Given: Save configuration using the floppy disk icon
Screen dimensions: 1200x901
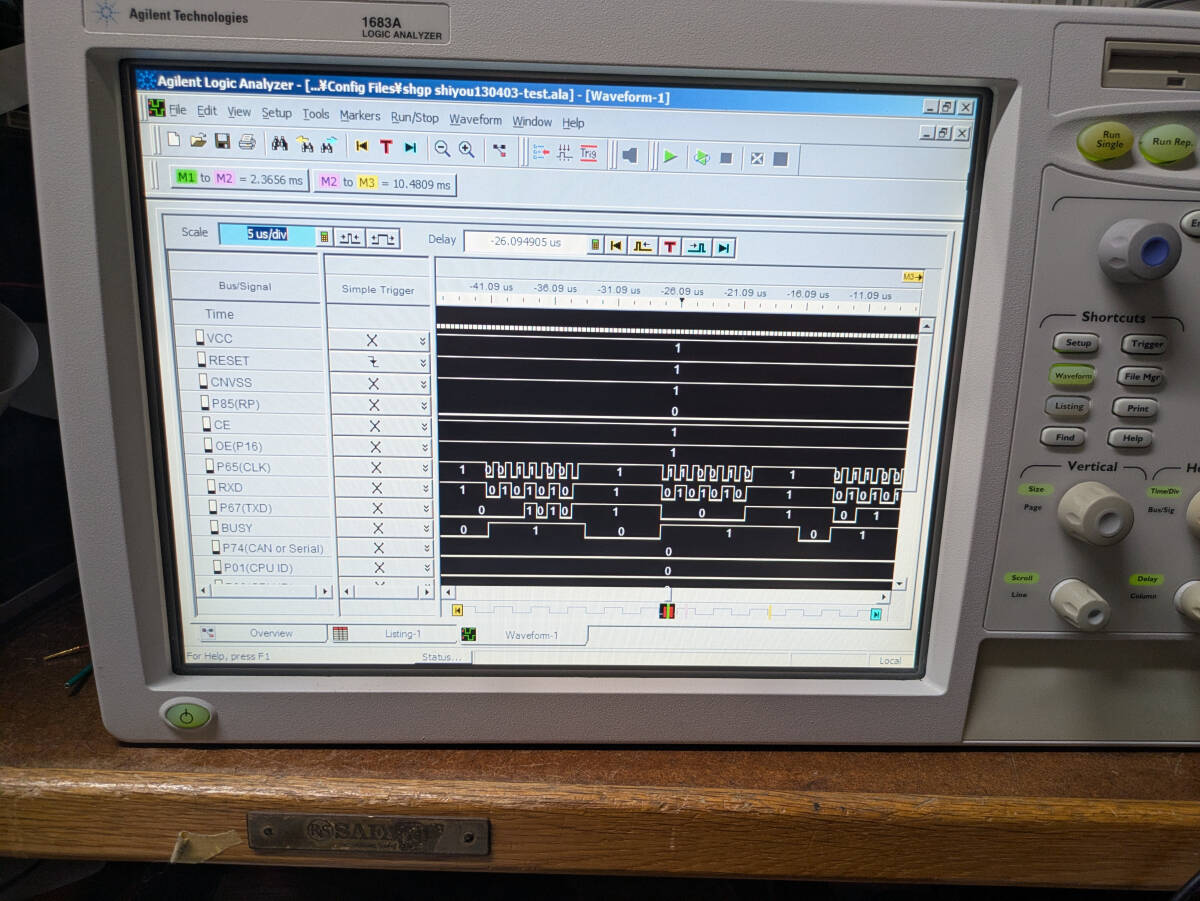Looking at the screenshot, I should (x=222, y=142).
